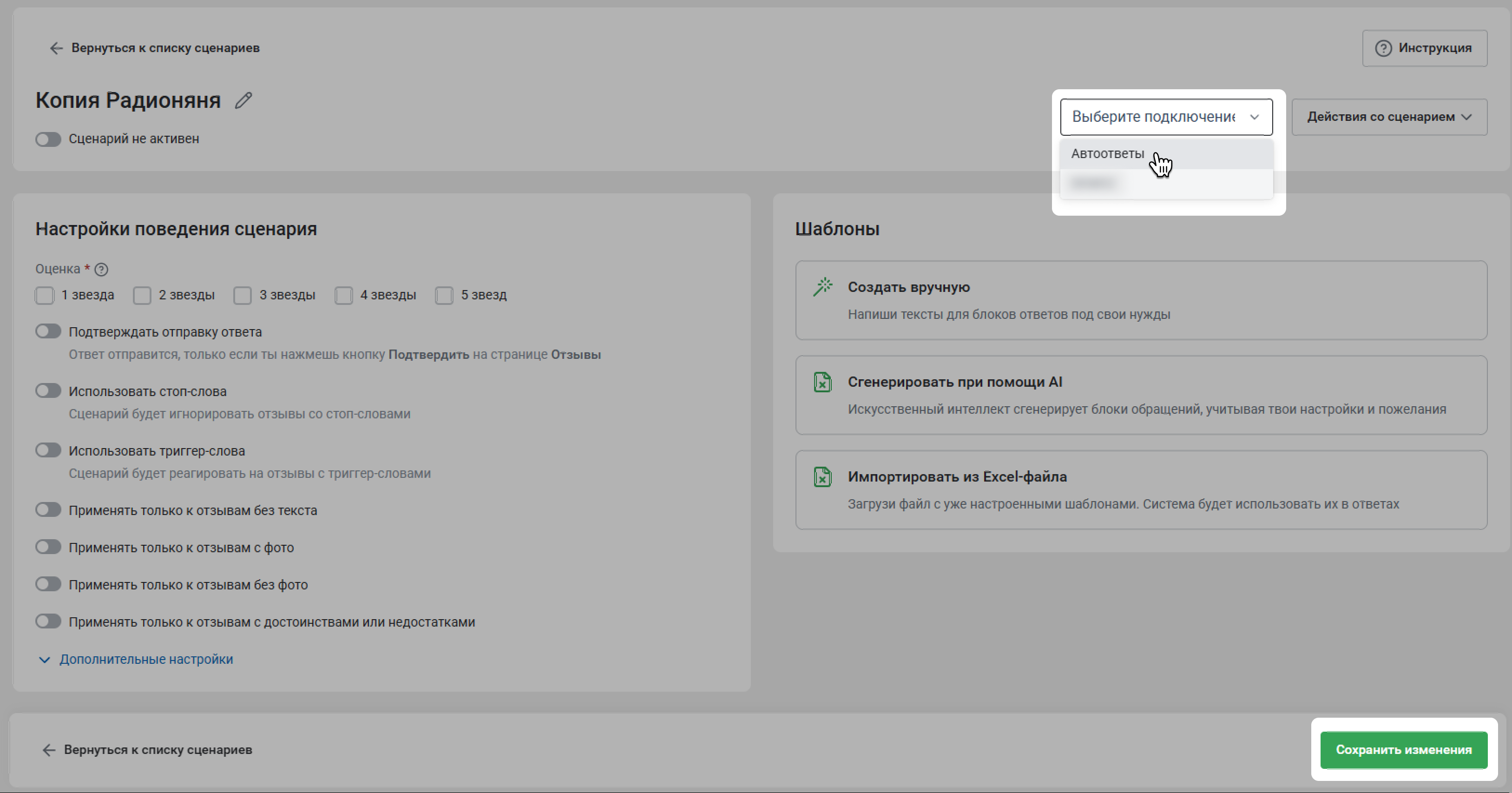The image size is (1512, 793).
Task: Click Сохранить изменения button
Action: 1403,750
